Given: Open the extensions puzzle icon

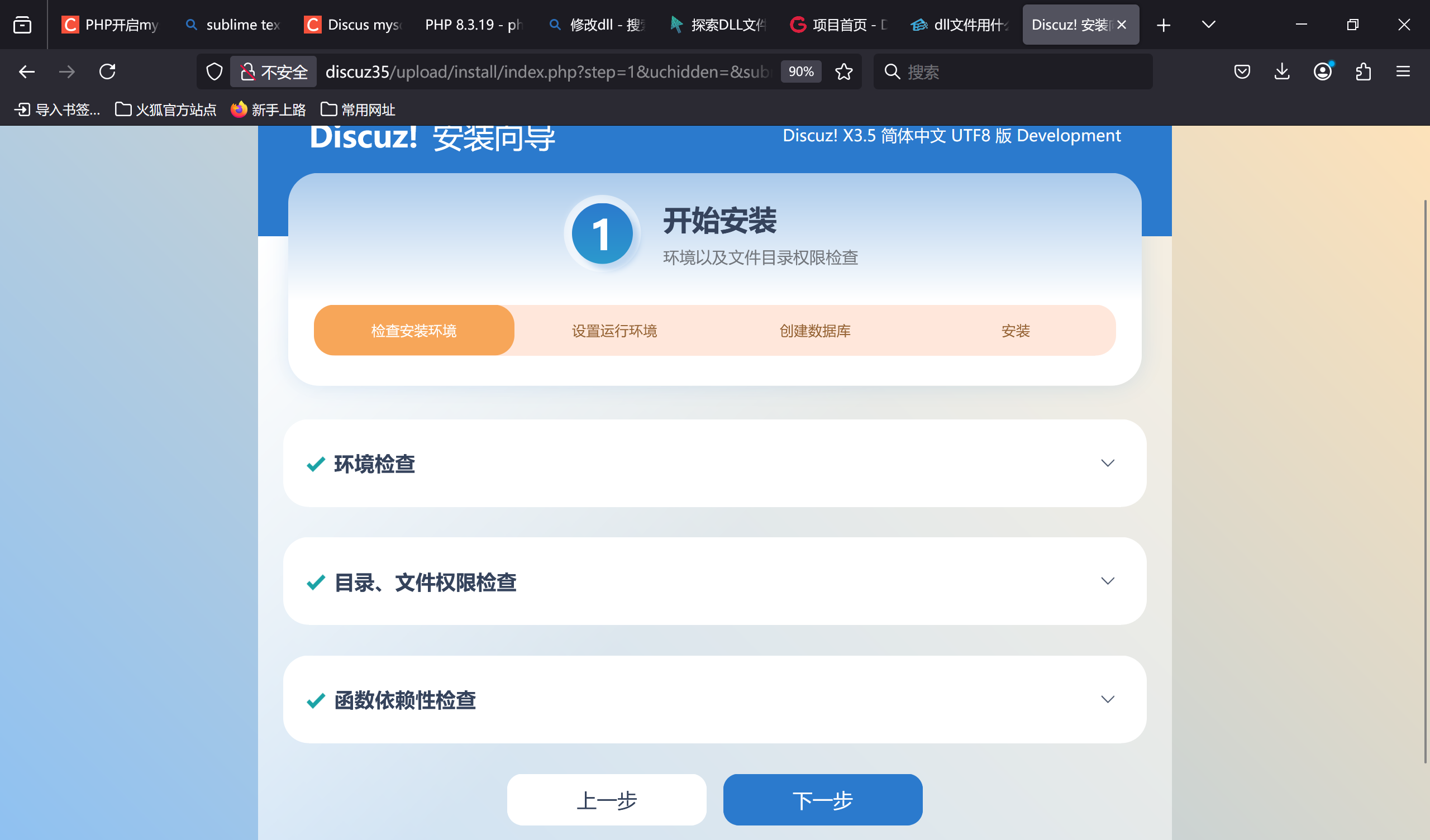Looking at the screenshot, I should pyautogui.click(x=1363, y=71).
